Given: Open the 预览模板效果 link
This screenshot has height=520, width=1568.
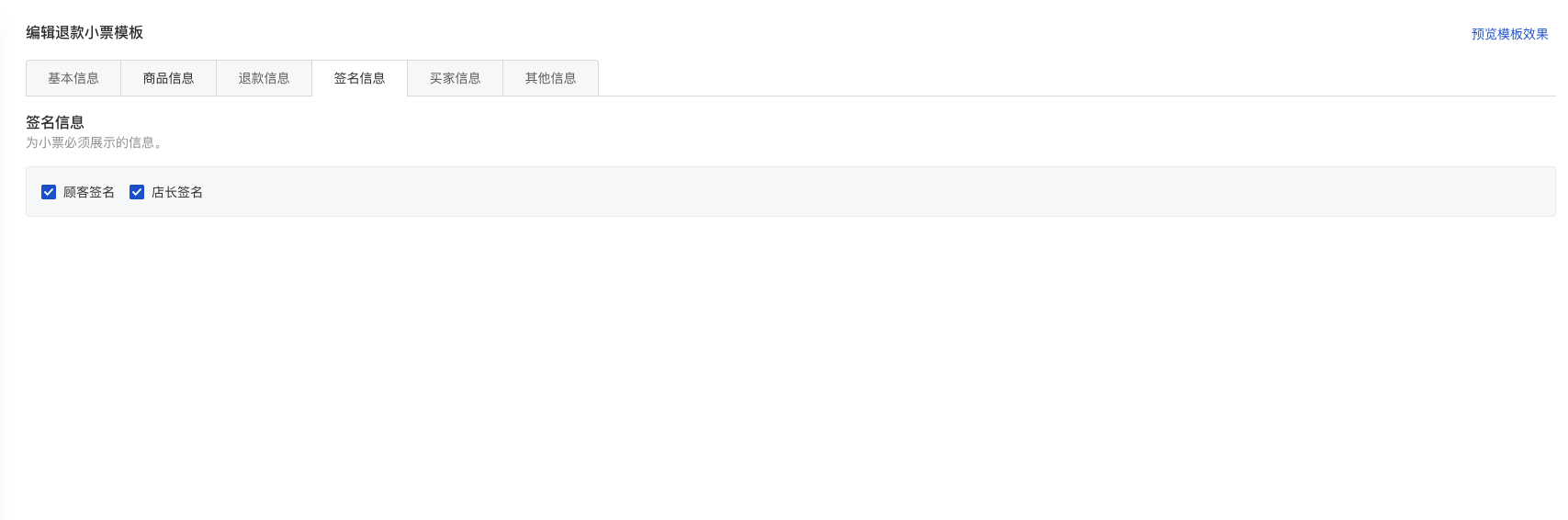Looking at the screenshot, I should click(1509, 34).
